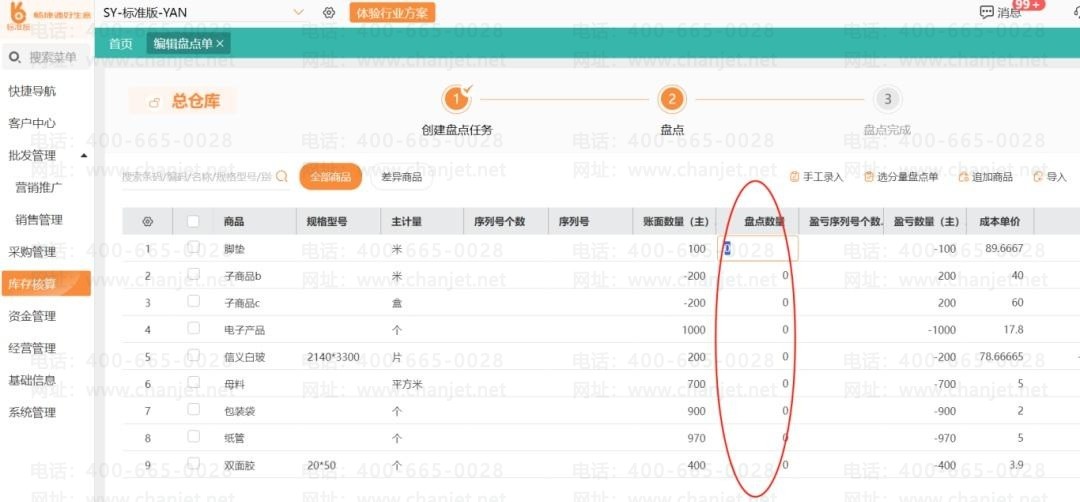
Task: Open settings gear beside account name
Action: coord(329,13)
